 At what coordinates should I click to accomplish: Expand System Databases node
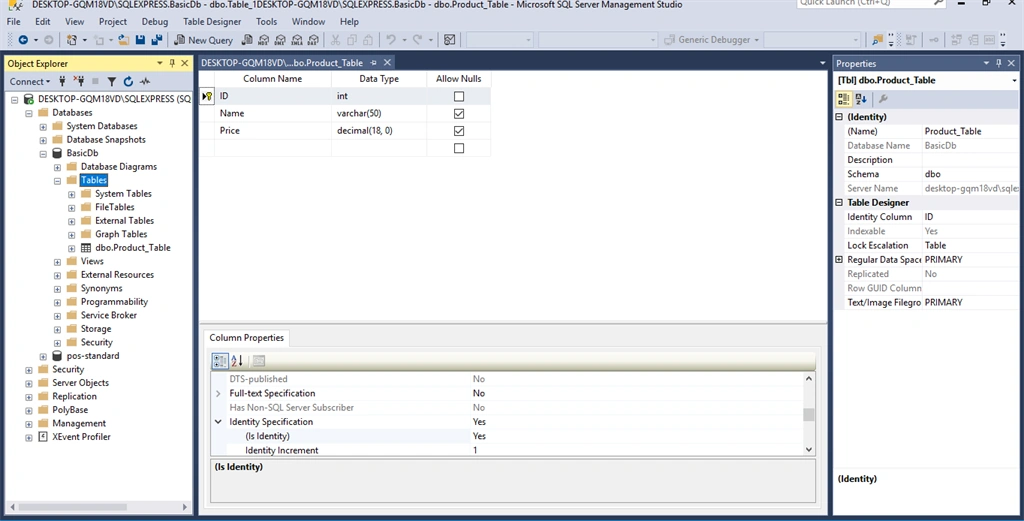(43, 127)
